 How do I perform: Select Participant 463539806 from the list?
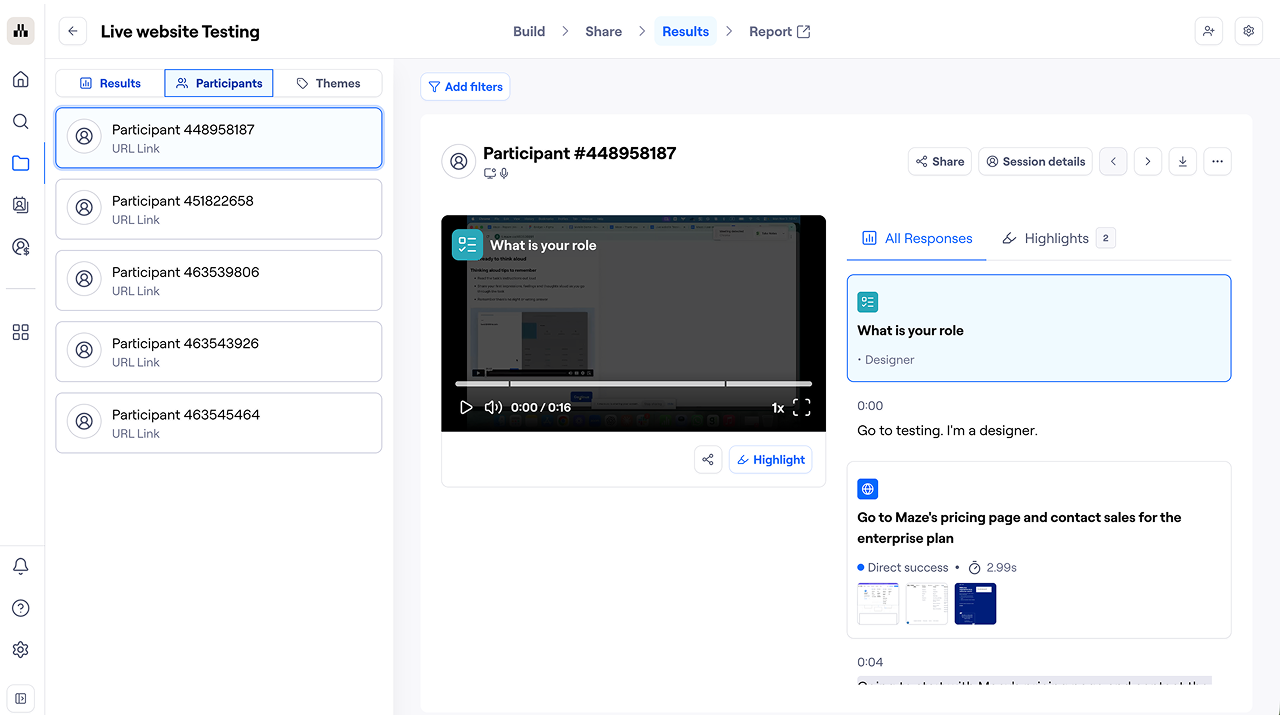219,280
